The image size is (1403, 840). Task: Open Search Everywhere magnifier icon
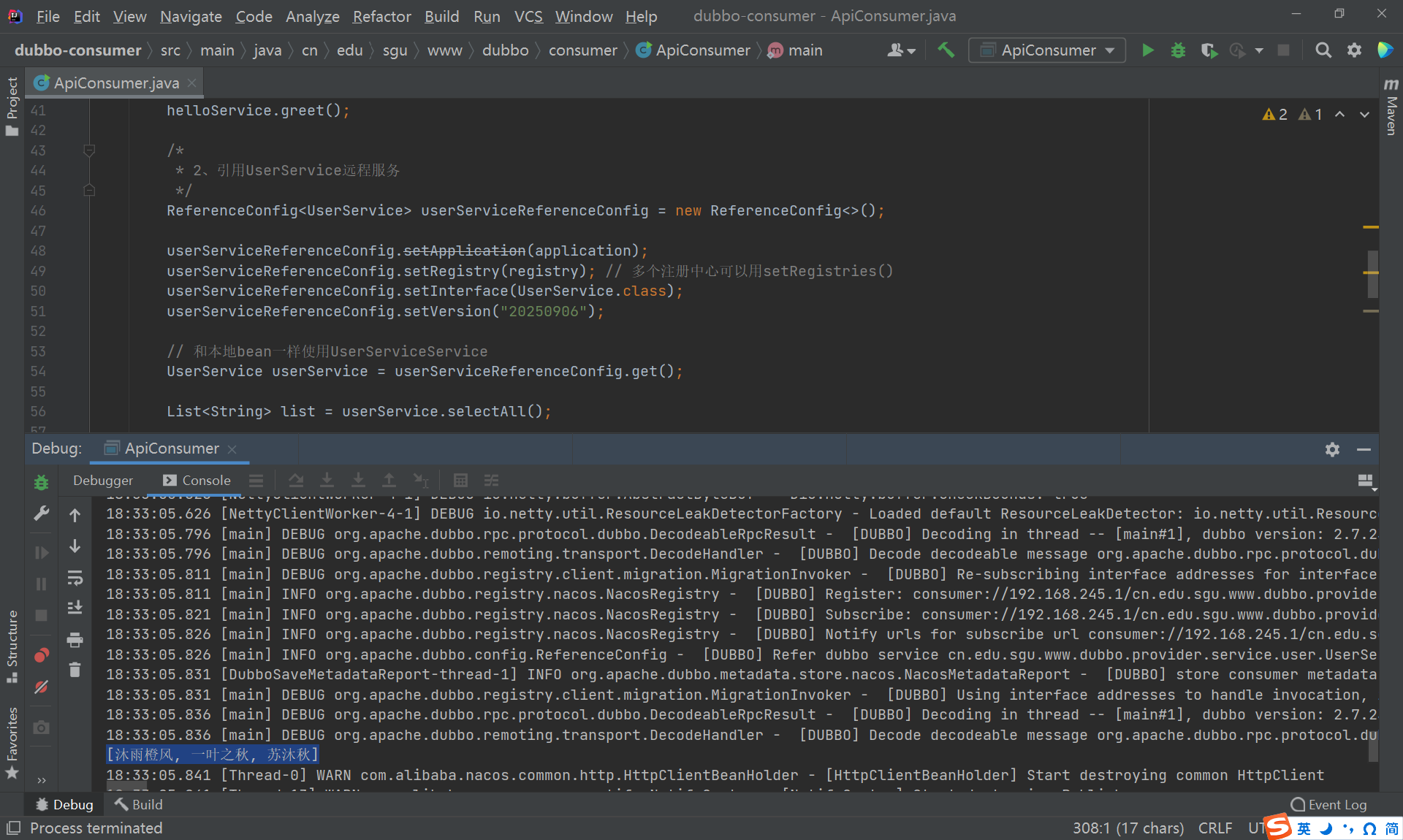point(1323,50)
